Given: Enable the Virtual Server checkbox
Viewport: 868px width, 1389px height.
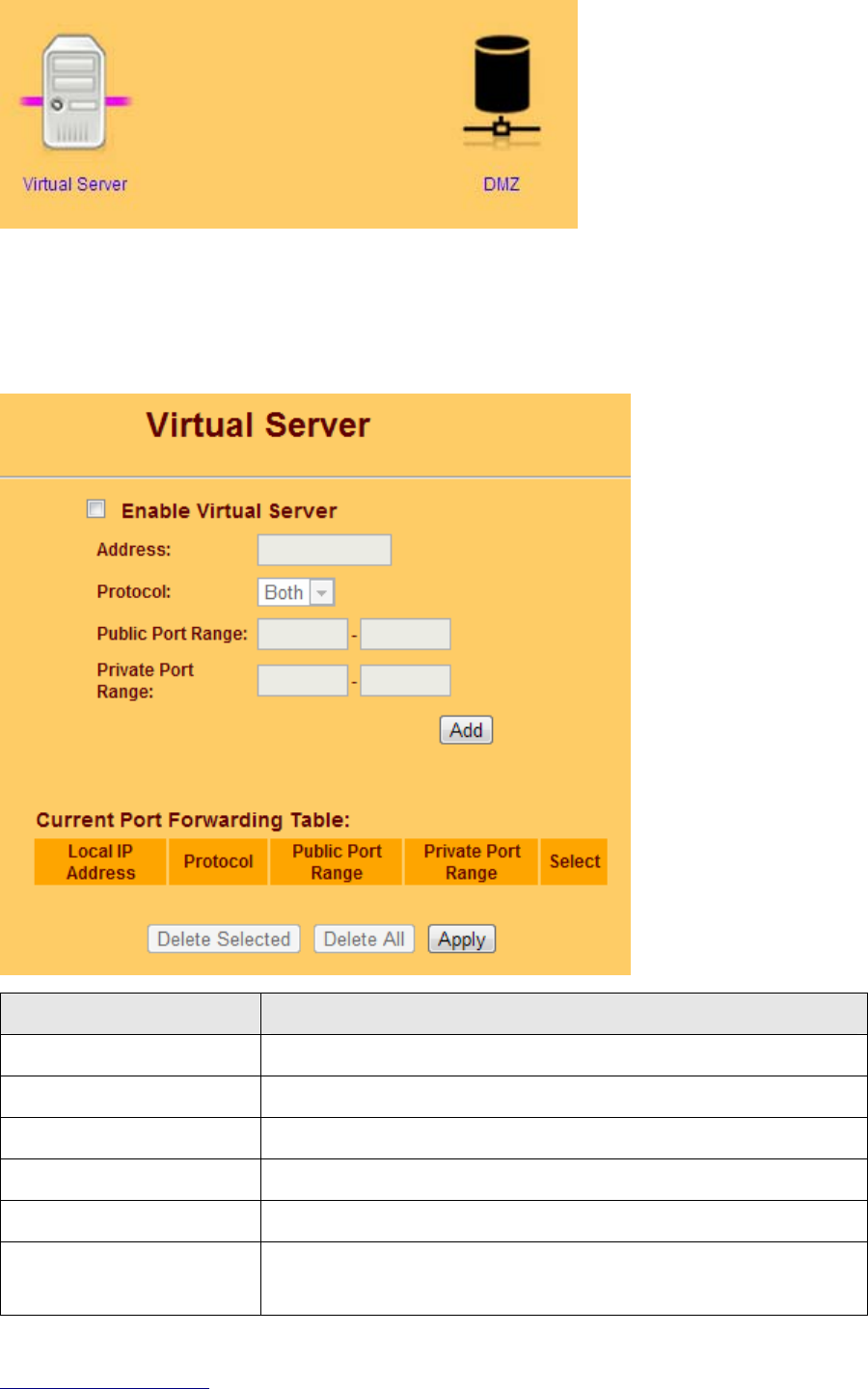Looking at the screenshot, I should (96, 508).
